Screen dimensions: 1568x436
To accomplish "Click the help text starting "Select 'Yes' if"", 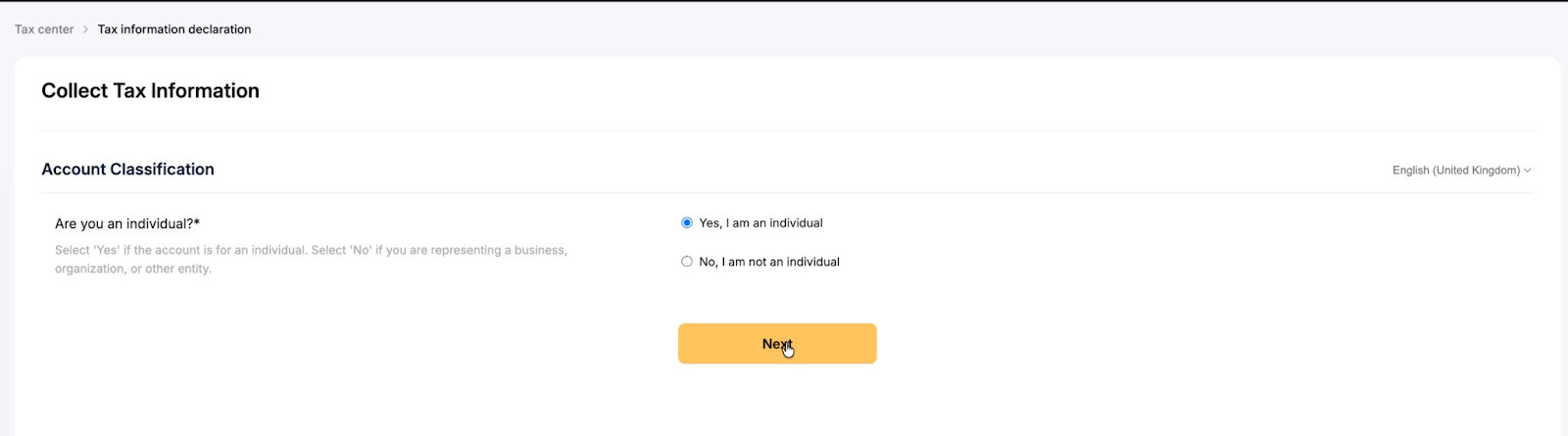I will pos(311,251).
